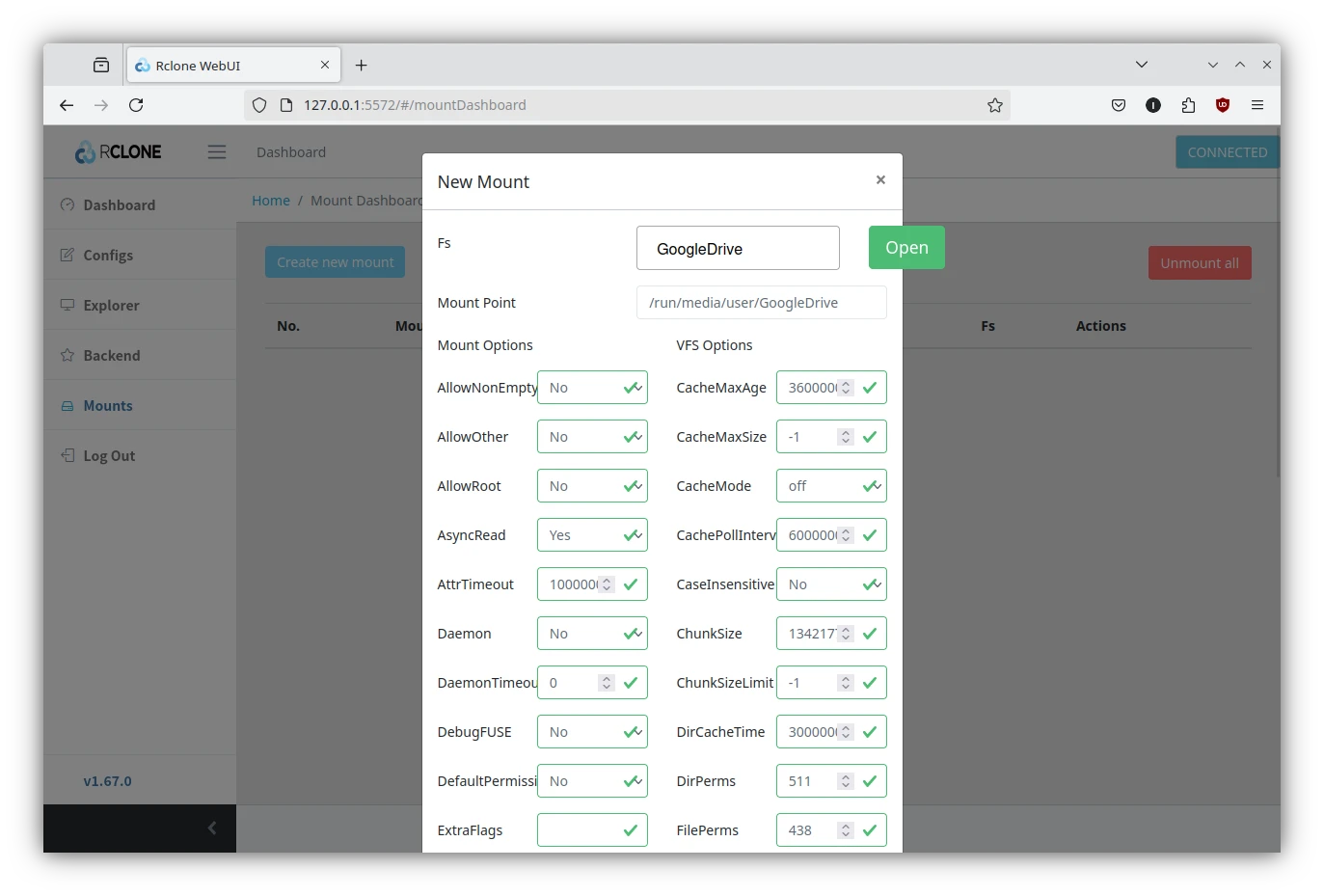Screen dimensions: 1324x896
Task: Go to Explorer in the sidebar
Action: click(111, 306)
